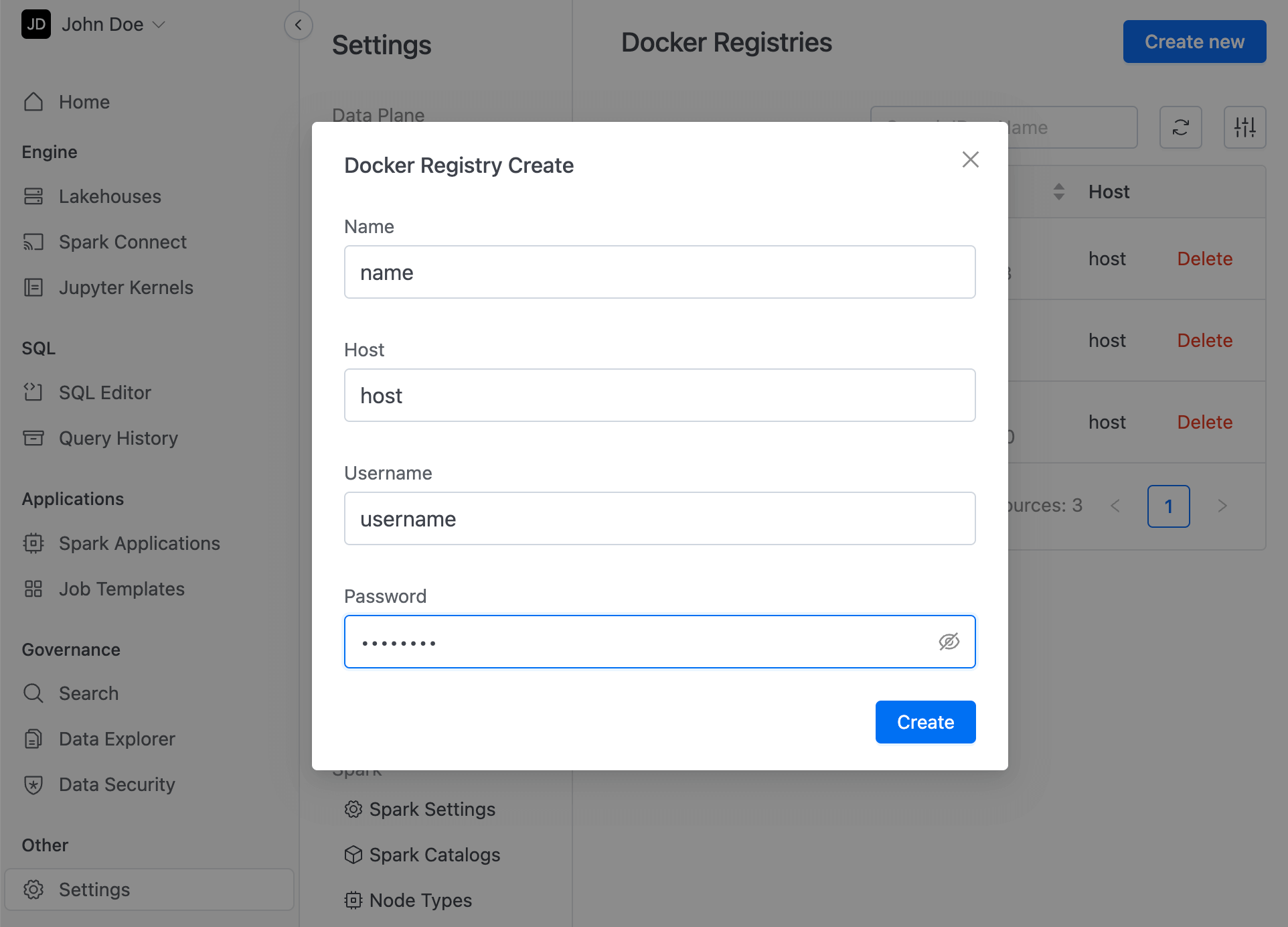Viewport: 1288px width, 927px height.
Task: Go to next page of registries
Action: 1222,506
